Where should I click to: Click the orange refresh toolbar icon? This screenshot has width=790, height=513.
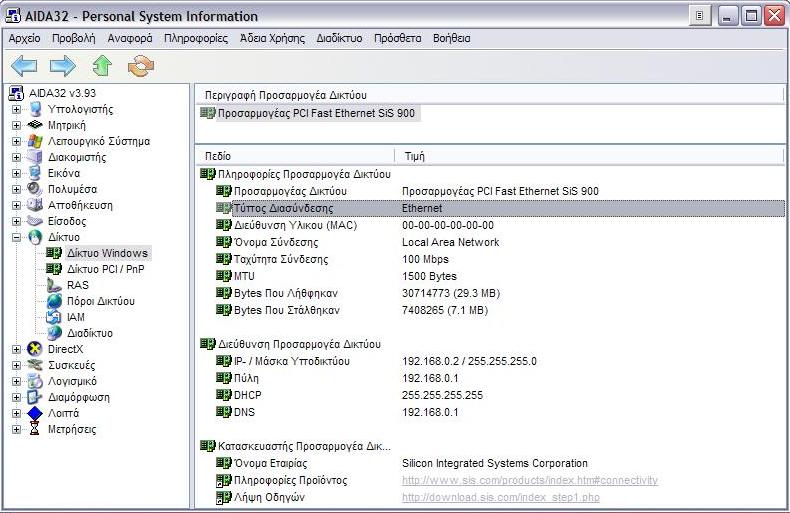[x=141, y=66]
